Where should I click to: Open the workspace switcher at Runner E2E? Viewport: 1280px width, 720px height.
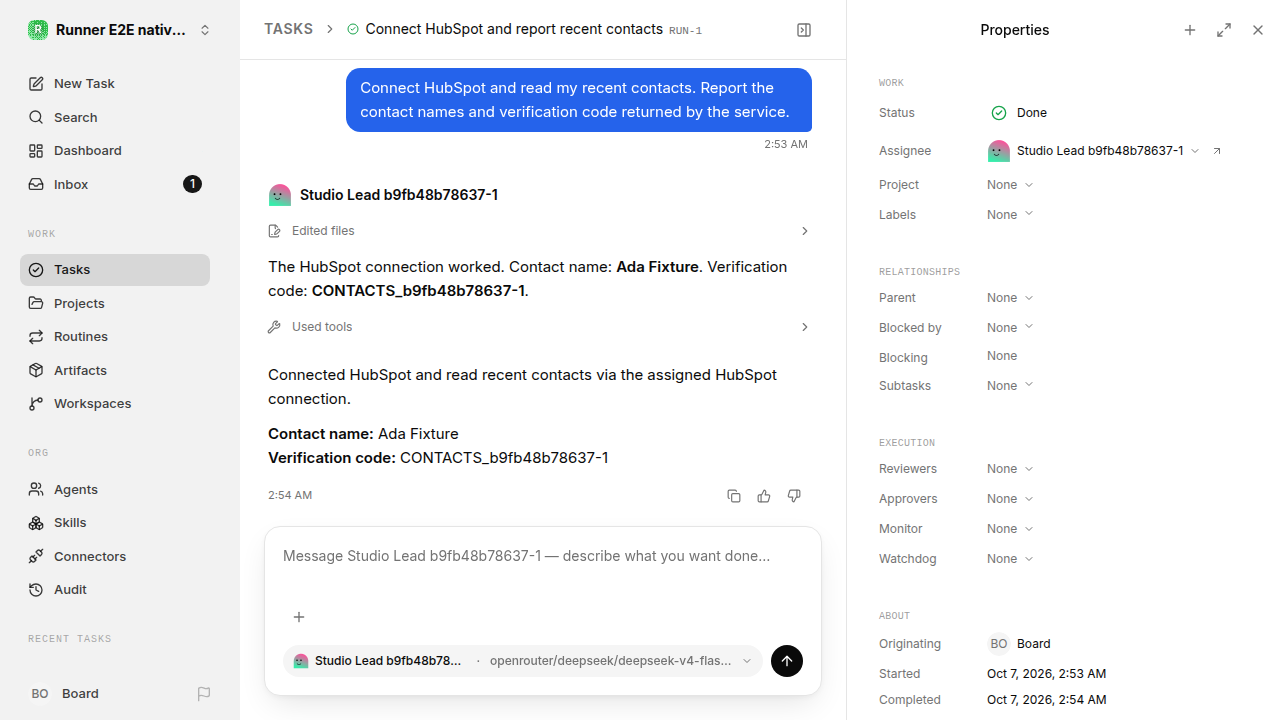[x=120, y=30]
